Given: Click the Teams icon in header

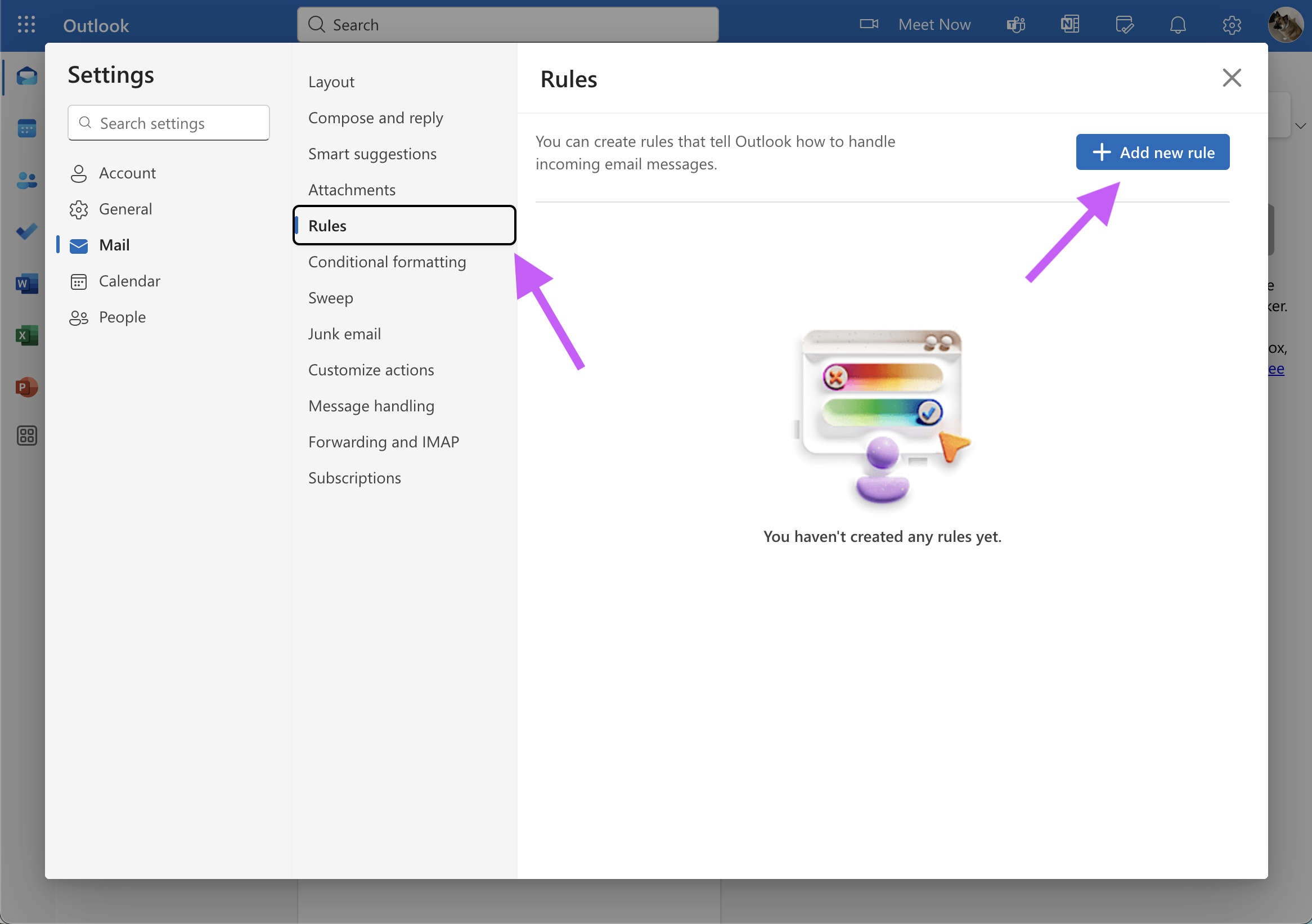Looking at the screenshot, I should tap(1016, 25).
